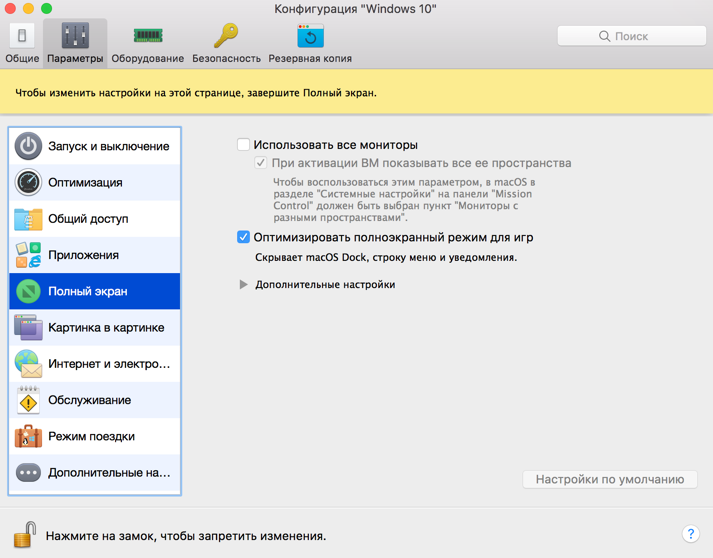Image resolution: width=713 pixels, height=558 pixels.
Task: Open help with the question mark button
Action: 690,533
